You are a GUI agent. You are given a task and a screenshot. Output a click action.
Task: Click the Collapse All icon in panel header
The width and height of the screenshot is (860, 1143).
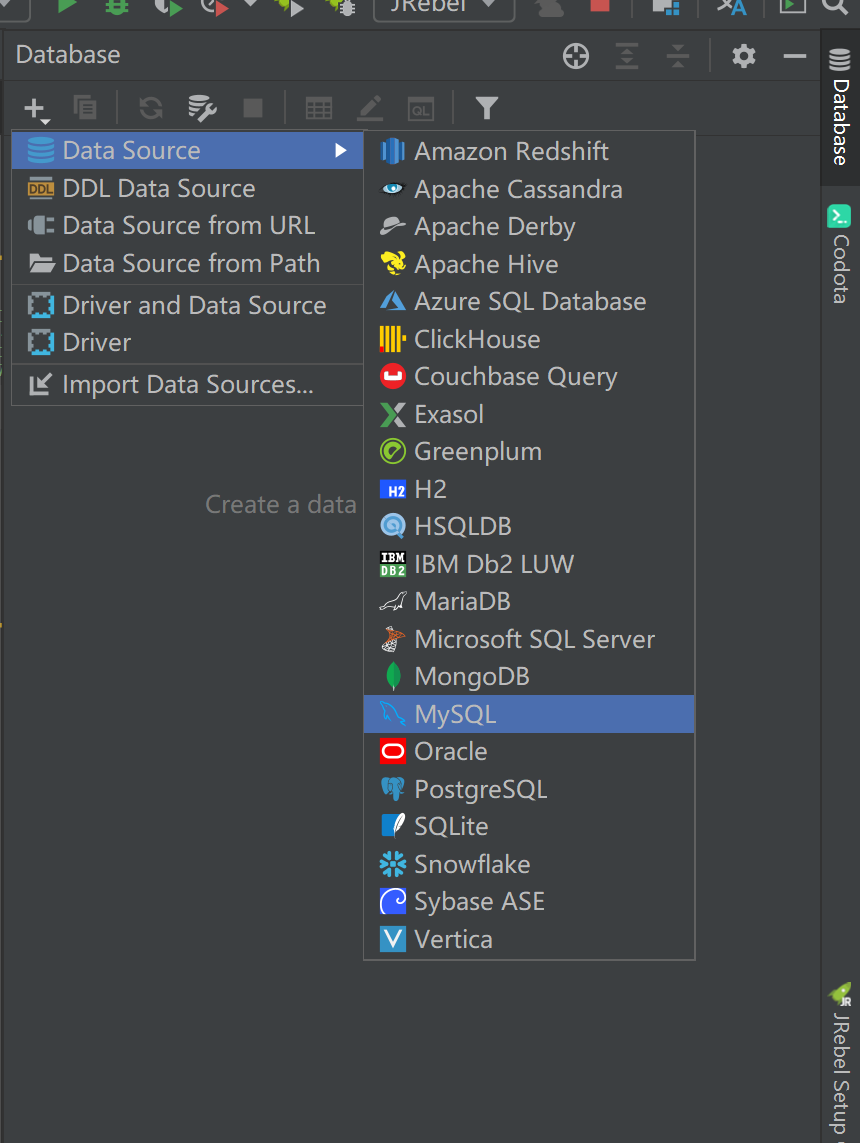[x=678, y=56]
